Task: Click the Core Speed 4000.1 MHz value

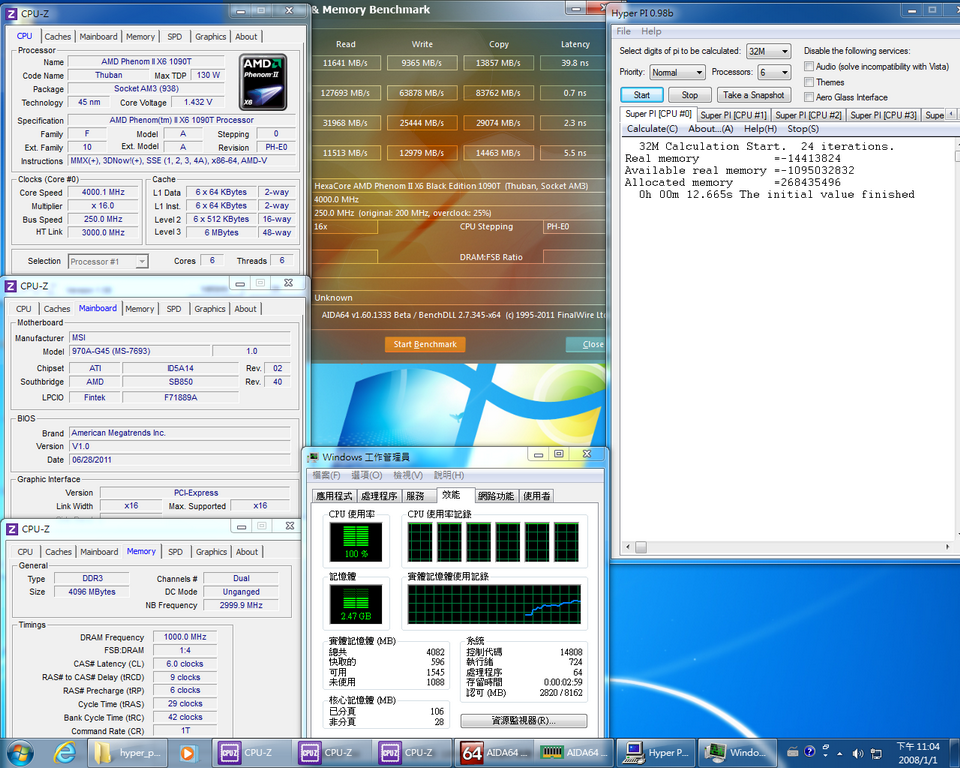Action: [x=103, y=192]
